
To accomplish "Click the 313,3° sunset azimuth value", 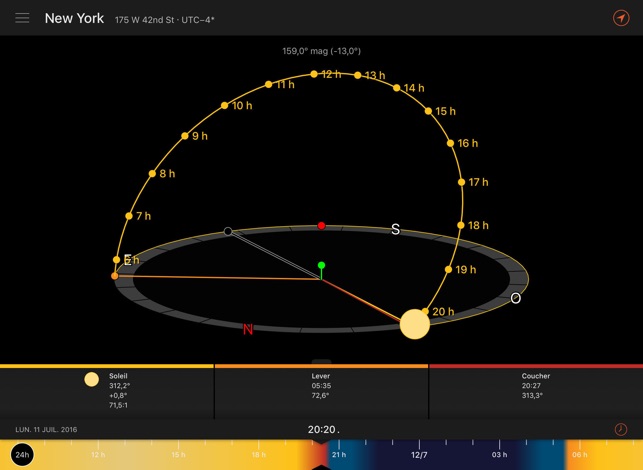I will [532, 395].
